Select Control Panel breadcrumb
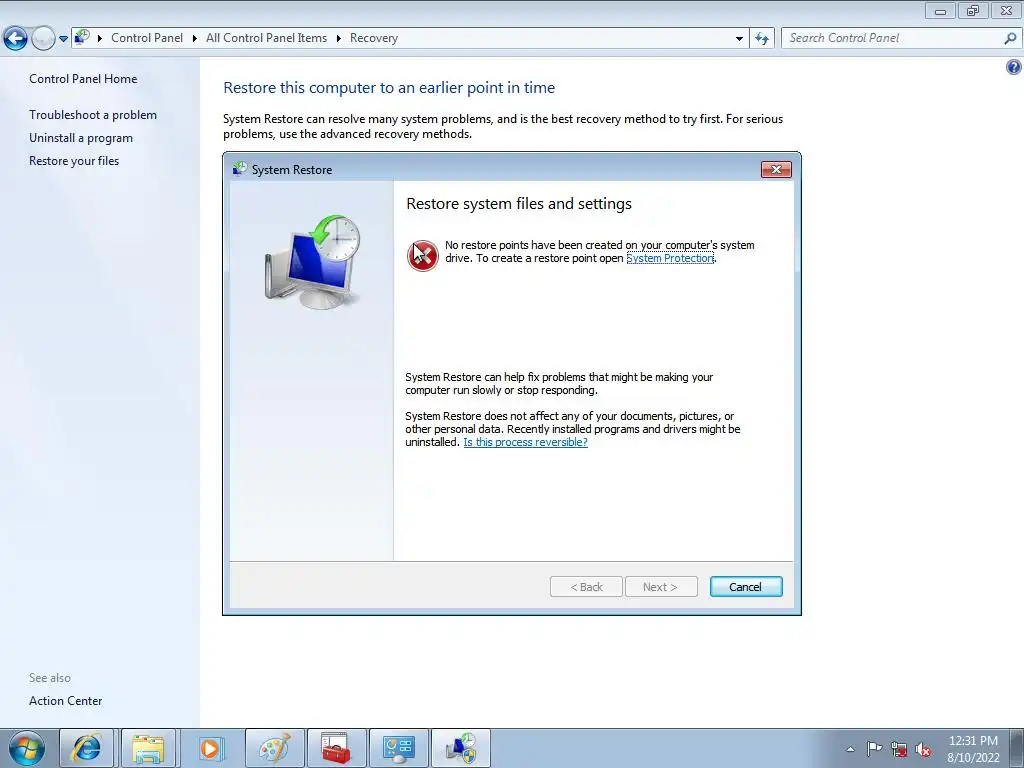The height and width of the screenshot is (768, 1024). tap(147, 38)
